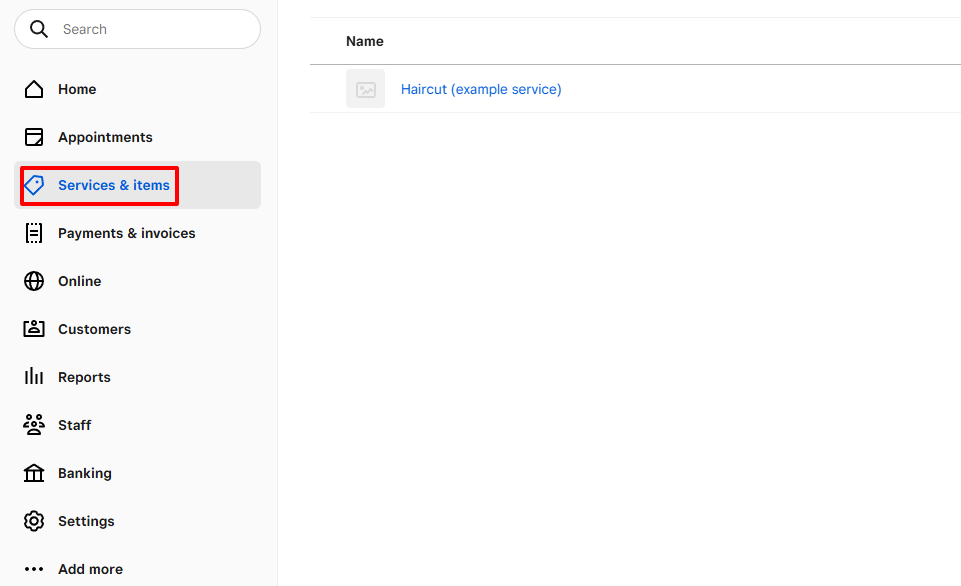Open the Appointments calendar icon
The image size is (961, 586).
34,137
